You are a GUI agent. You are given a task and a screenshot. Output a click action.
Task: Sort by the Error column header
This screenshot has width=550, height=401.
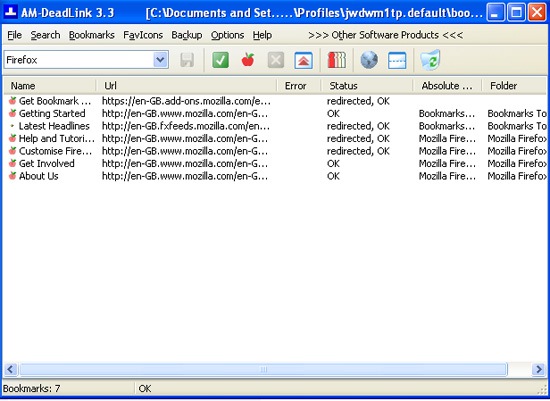[299, 86]
